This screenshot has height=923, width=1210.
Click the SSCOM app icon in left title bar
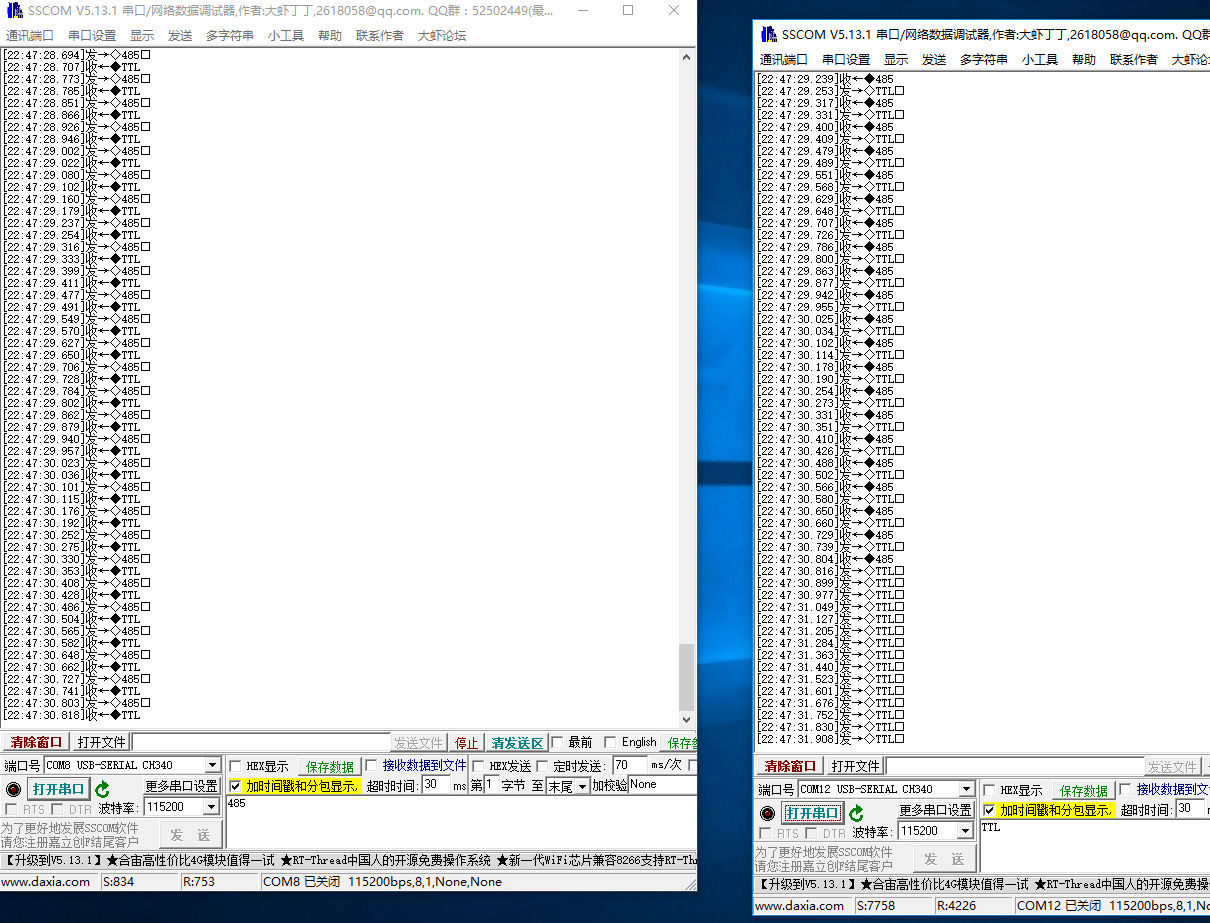tap(14, 10)
